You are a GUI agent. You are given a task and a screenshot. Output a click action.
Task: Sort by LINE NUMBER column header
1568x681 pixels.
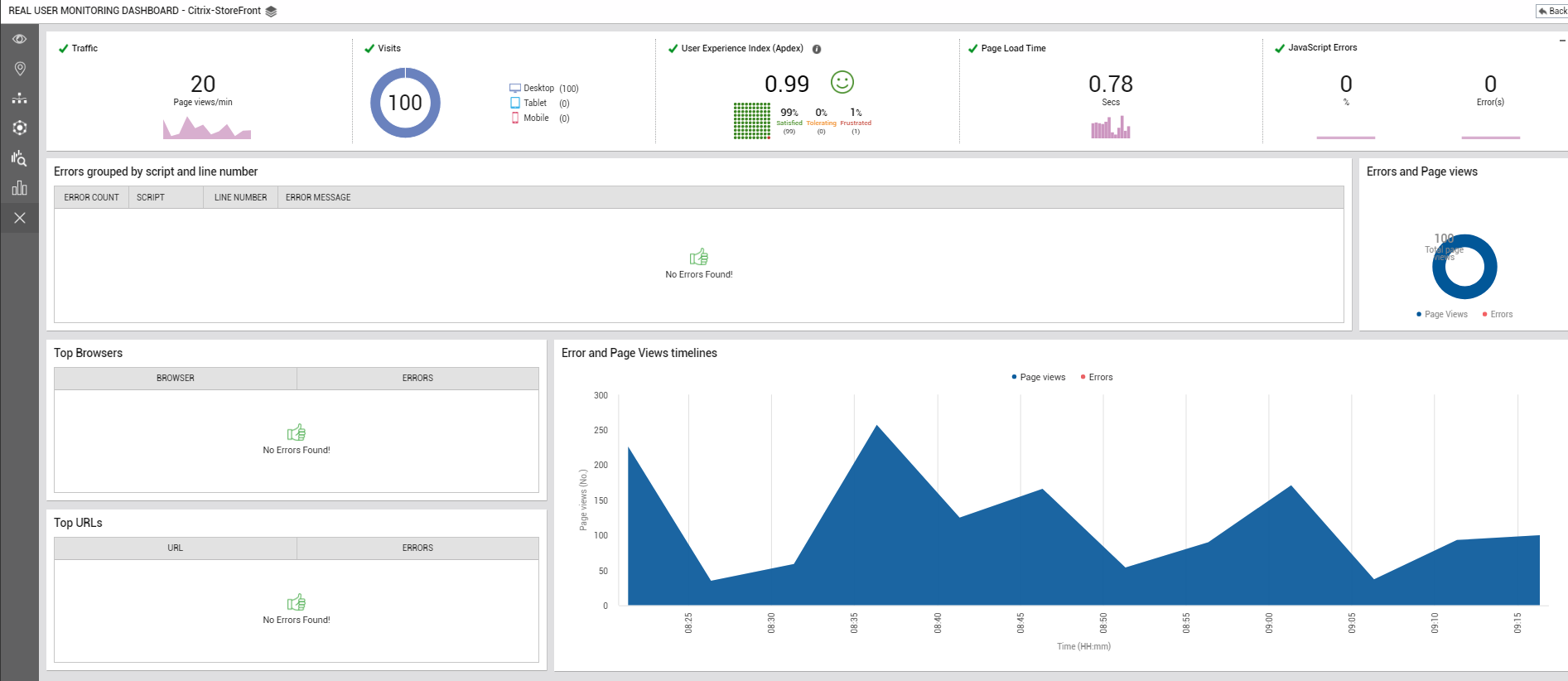point(240,197)
